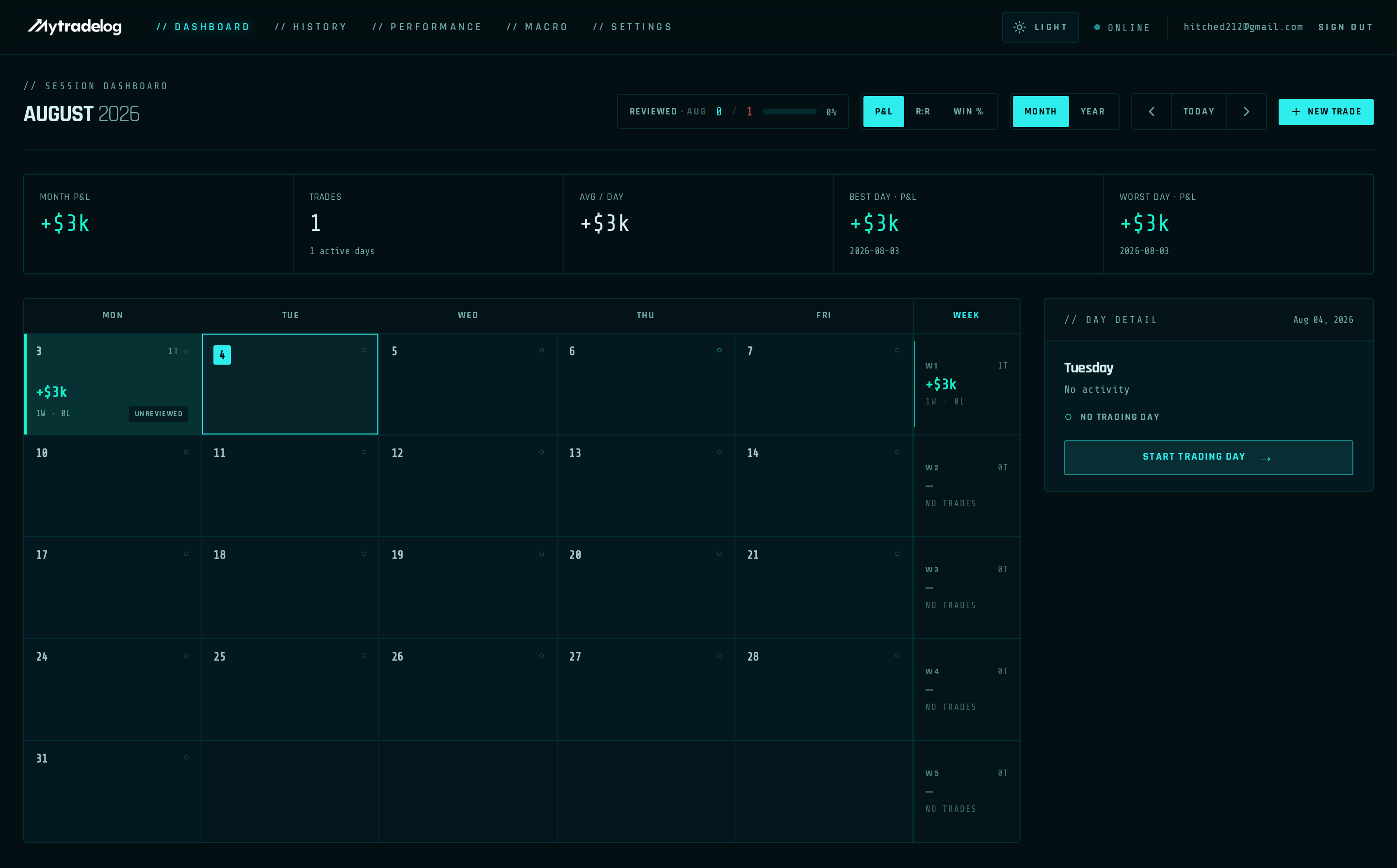Open the Dashboard nav tab
This screenshot has width=1397, height=868.
pos(203,27)
